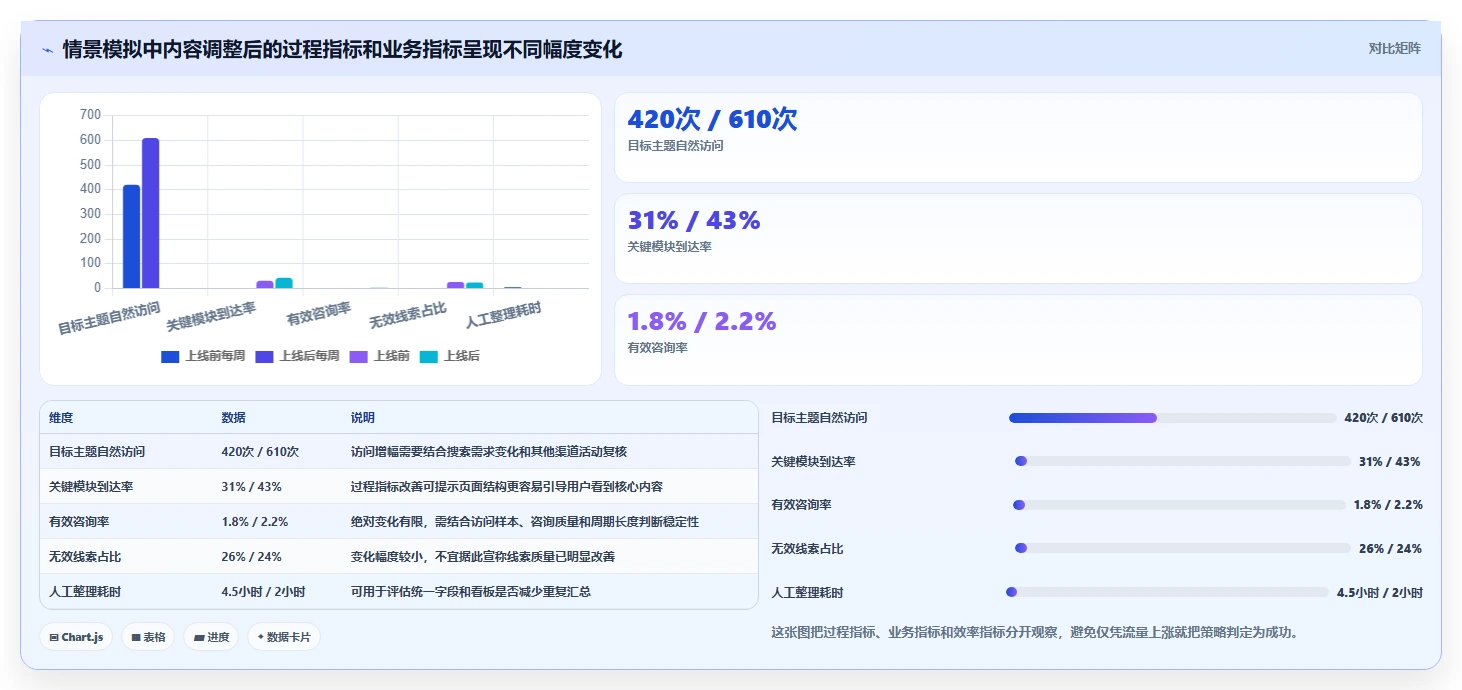Select the 关键模块到达率 table cell
The image size is (1462, 690).
[x=91, y=487]
